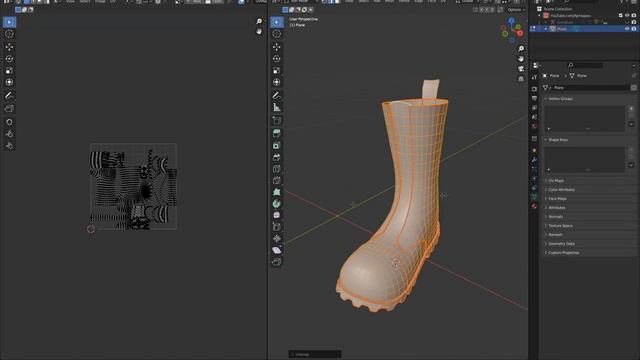Select the Cursor tool in UV editor
The image size is (640, 360).
[x=9, y=34]
